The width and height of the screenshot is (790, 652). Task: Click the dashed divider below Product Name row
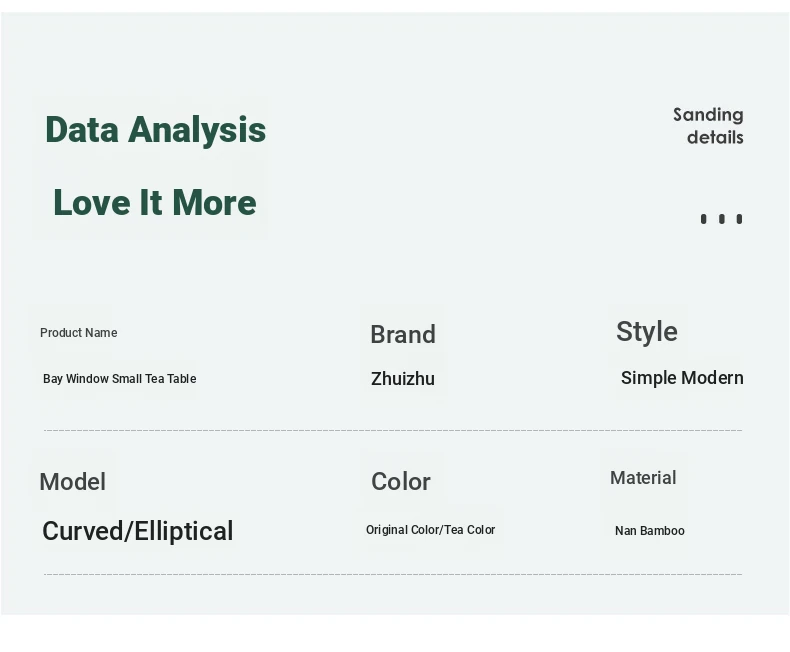point(393,430)
